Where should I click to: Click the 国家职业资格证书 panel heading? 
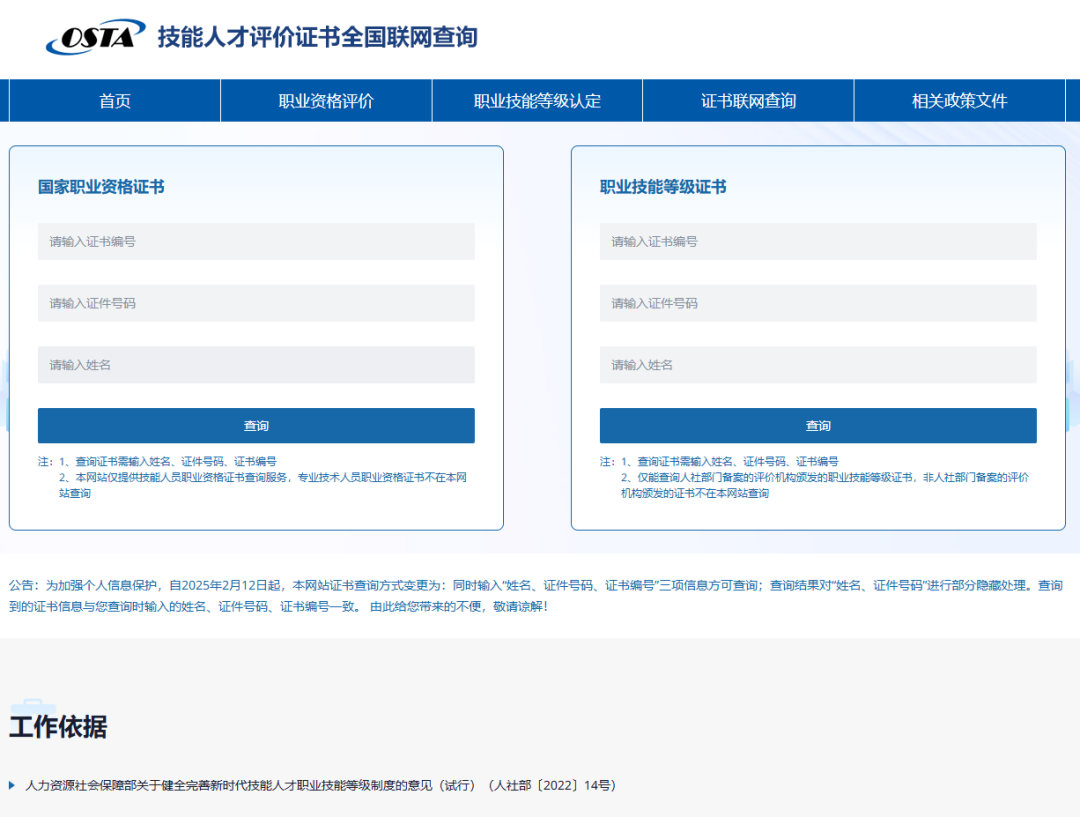click(101, 187)
